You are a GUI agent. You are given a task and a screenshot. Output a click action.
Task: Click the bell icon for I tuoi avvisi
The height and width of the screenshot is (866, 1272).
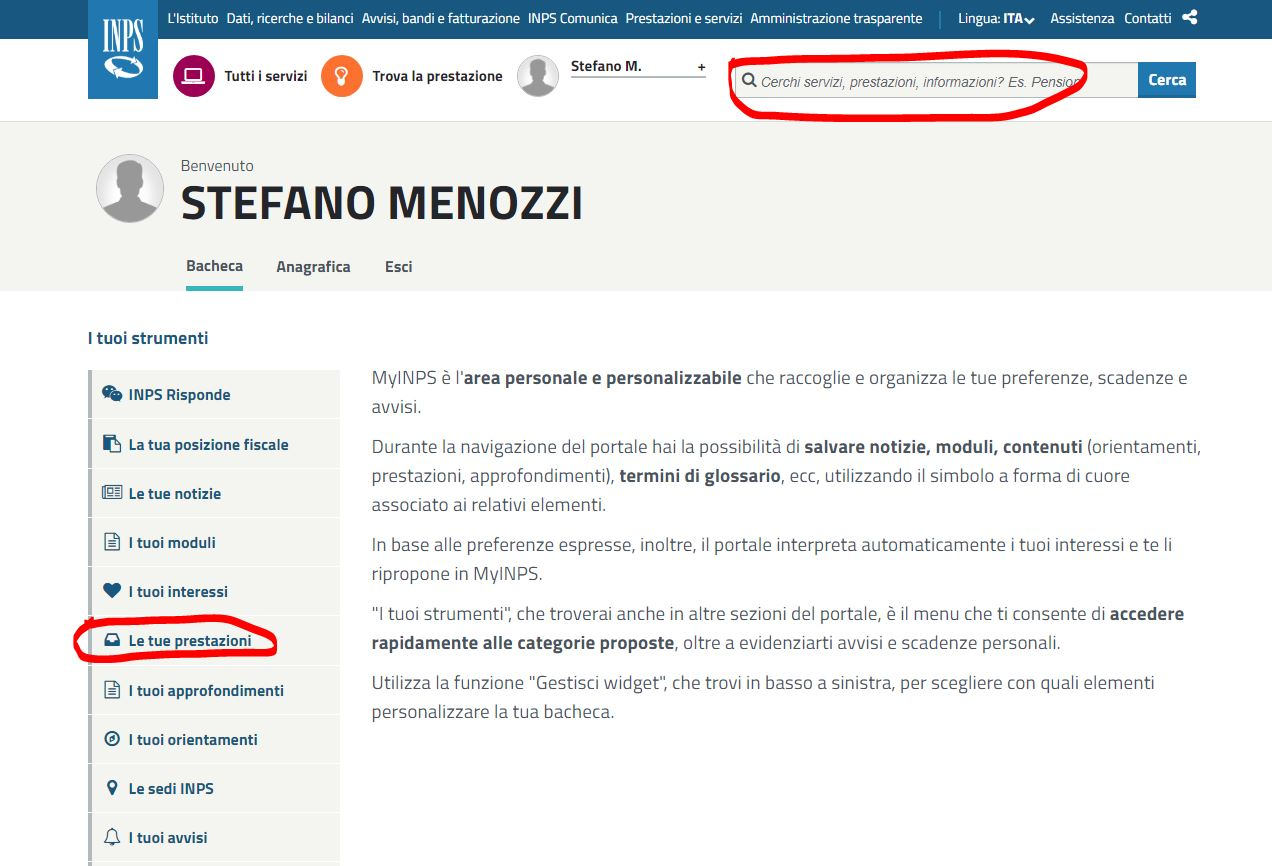(112, 837)
